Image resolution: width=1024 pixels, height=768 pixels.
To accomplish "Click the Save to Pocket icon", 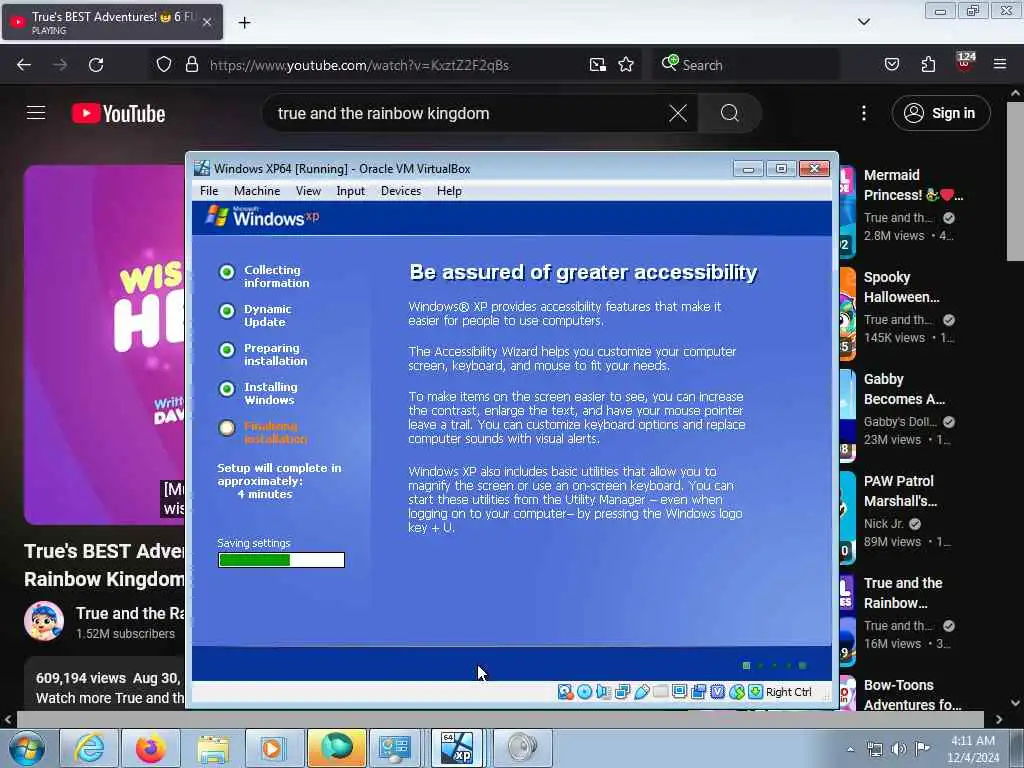I will pyautogui.click(x=891, y=64).
